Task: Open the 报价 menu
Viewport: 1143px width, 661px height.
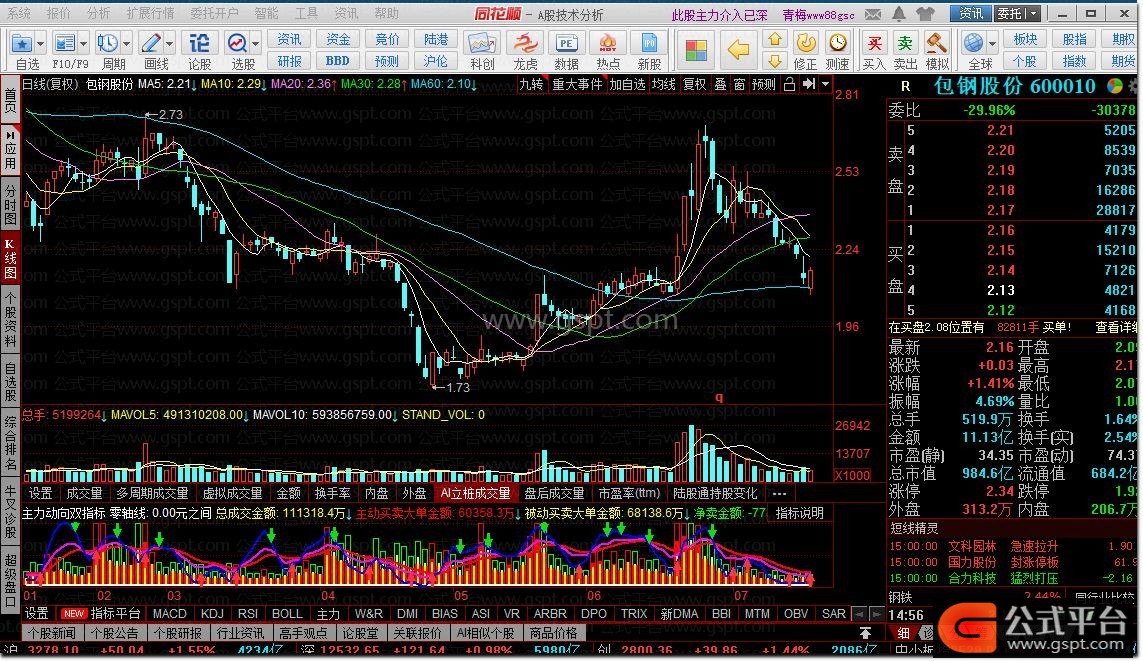Action: click(x=58, y=13)
